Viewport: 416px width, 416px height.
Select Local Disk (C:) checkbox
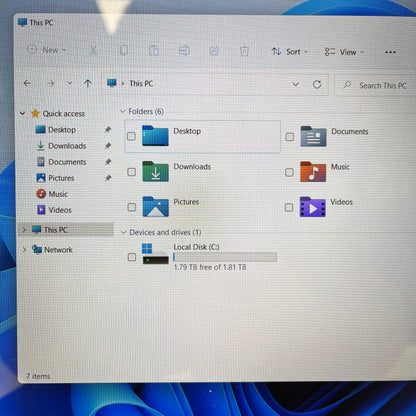(x=132, y=257)
